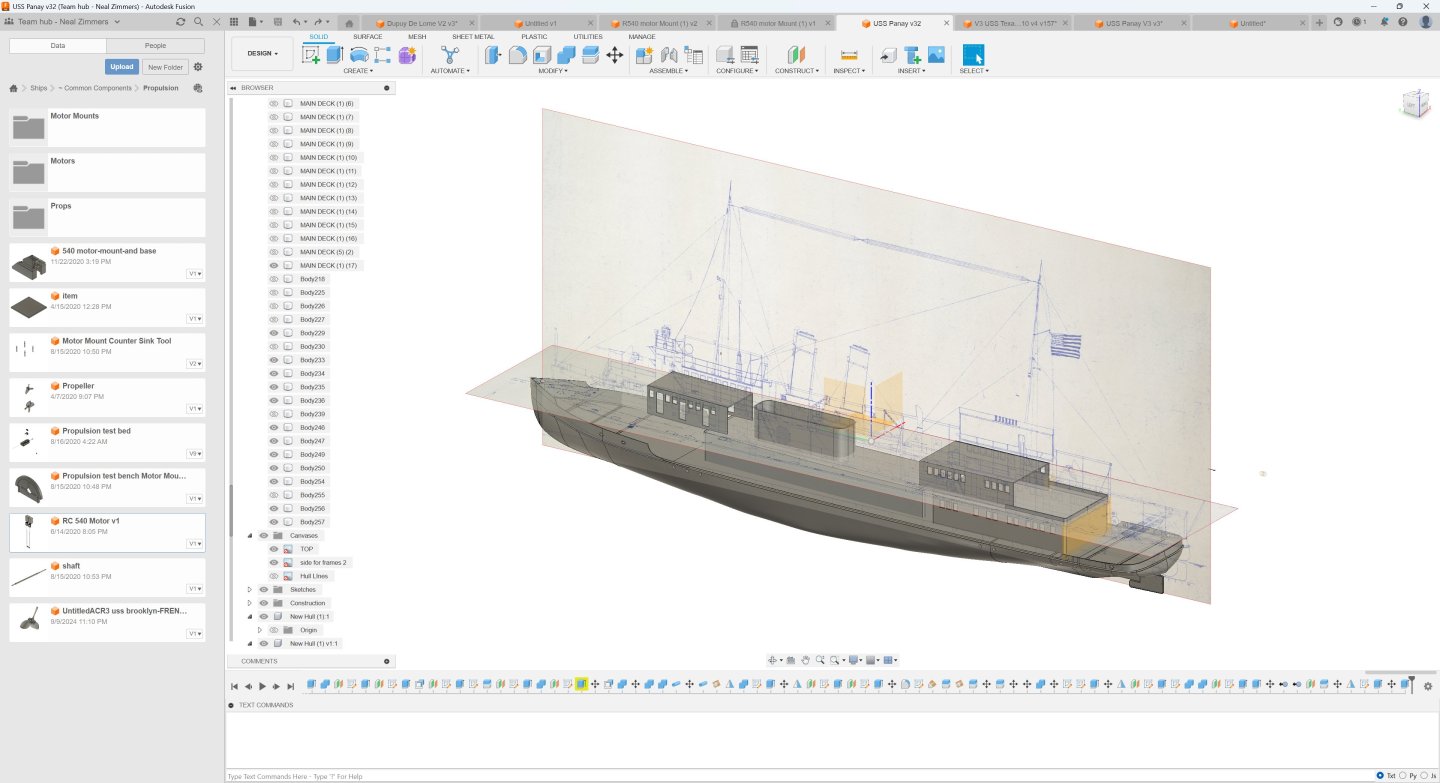
Task: Click the Change Parameters table icon
Action: click(749, 56)
